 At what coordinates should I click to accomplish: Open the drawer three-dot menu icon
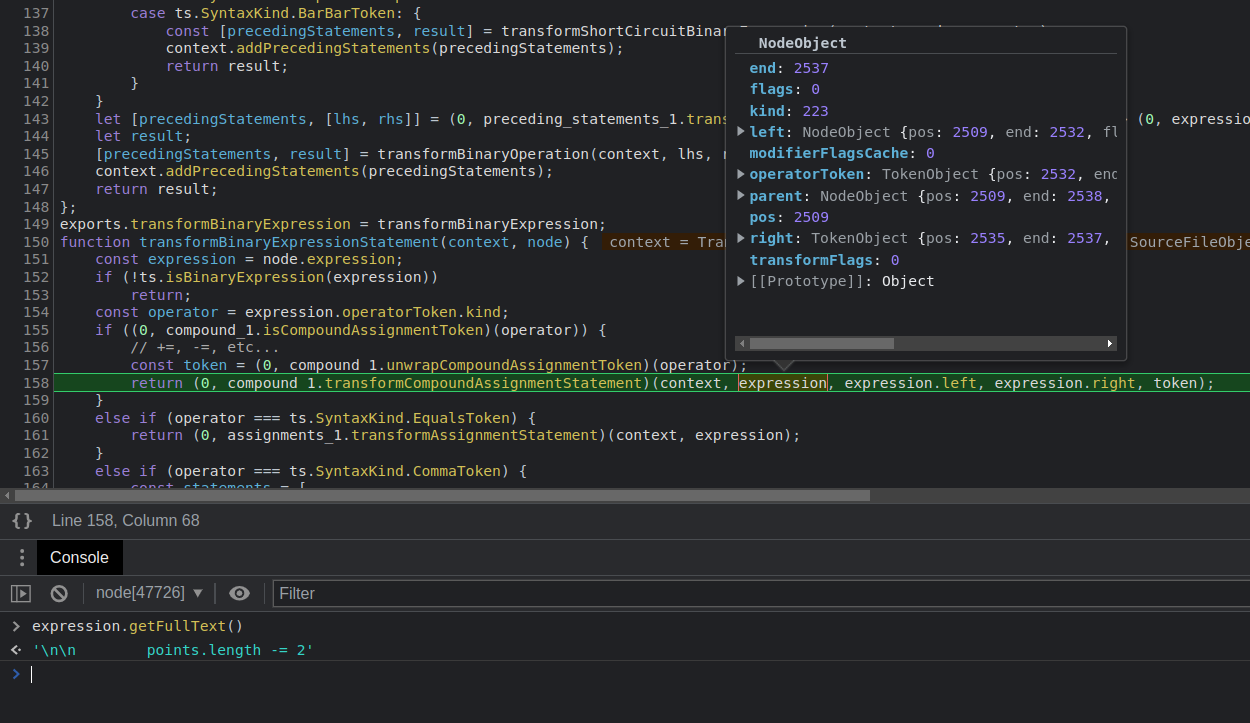[x=21, y=558]
